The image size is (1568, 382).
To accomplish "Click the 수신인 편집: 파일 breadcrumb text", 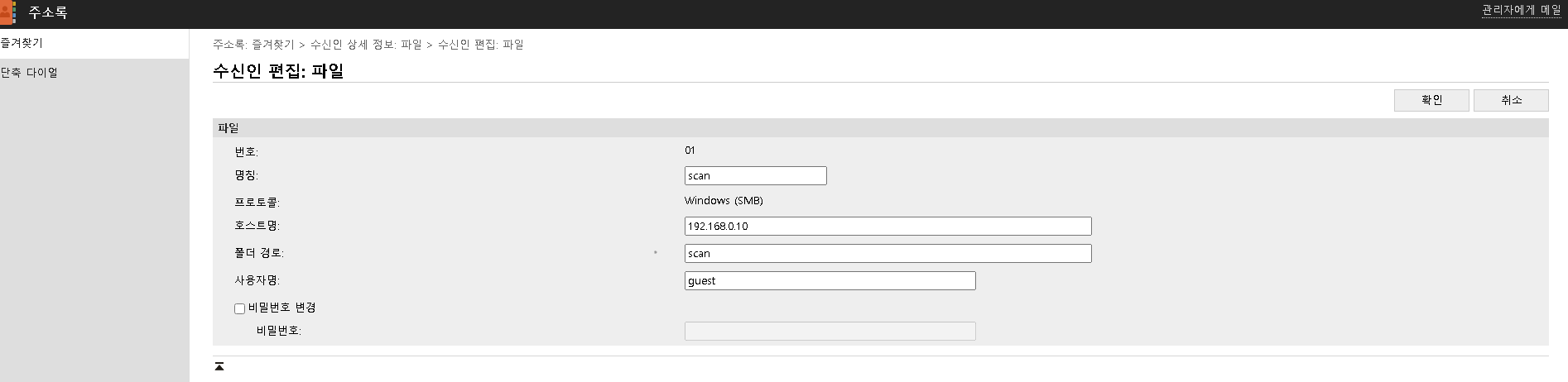I will click(x=480, y=45).
